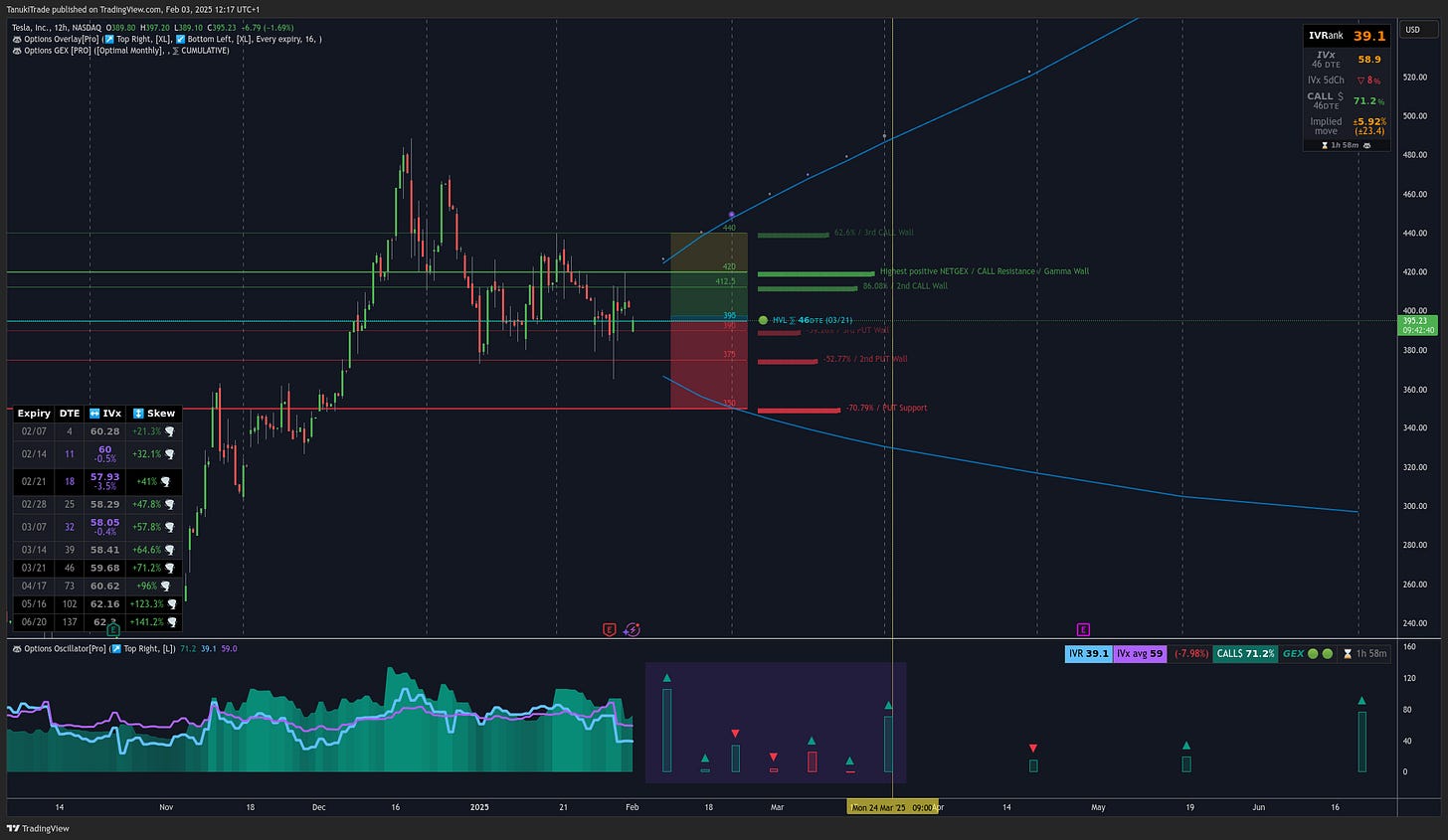Click tornado skew icon in 03/21 row
Screen dimensions: 1448x840
(170, 568)
